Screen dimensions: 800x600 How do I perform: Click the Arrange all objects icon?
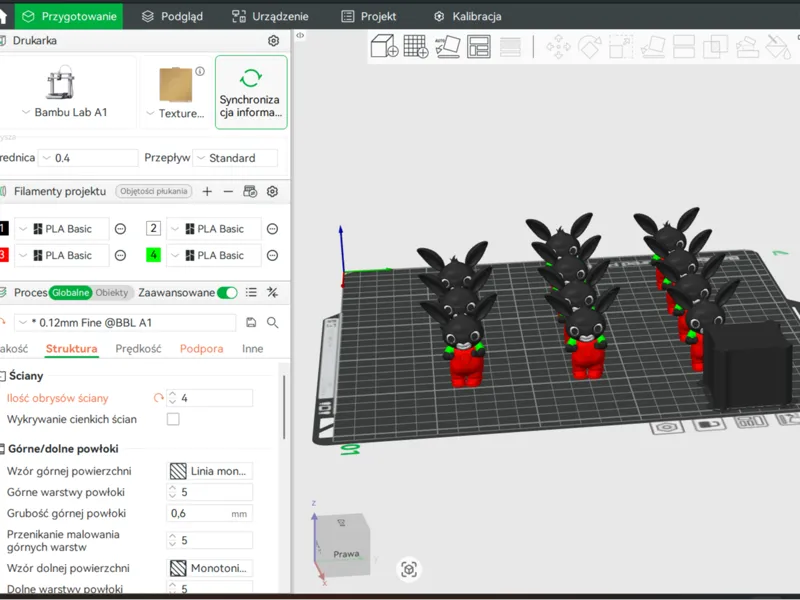(x=479, y=46)
